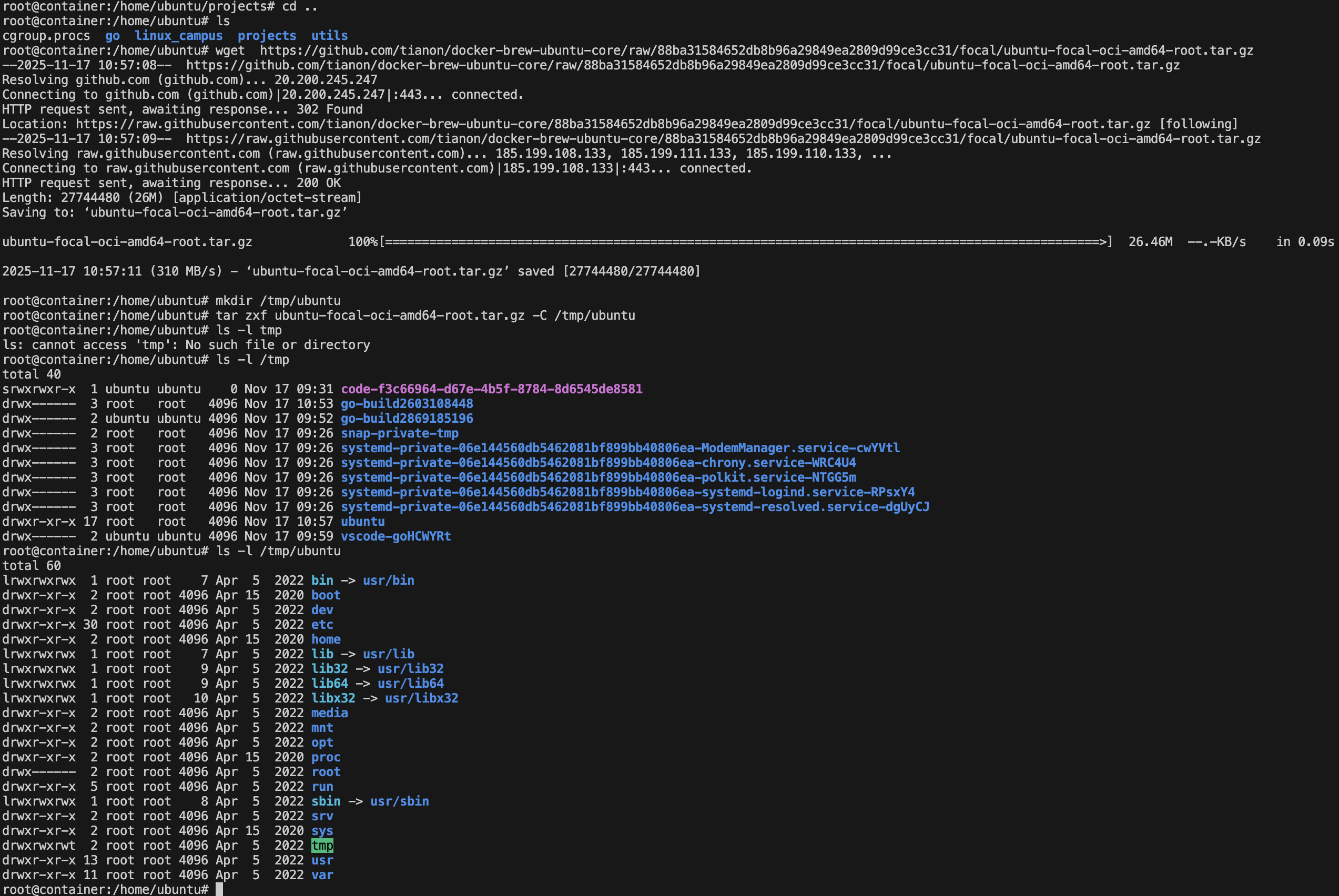This screenshot has width=1339, height=896.
Task: Click the projects folder in ls output
Action: pyautogui.click(x=267, y=35)
